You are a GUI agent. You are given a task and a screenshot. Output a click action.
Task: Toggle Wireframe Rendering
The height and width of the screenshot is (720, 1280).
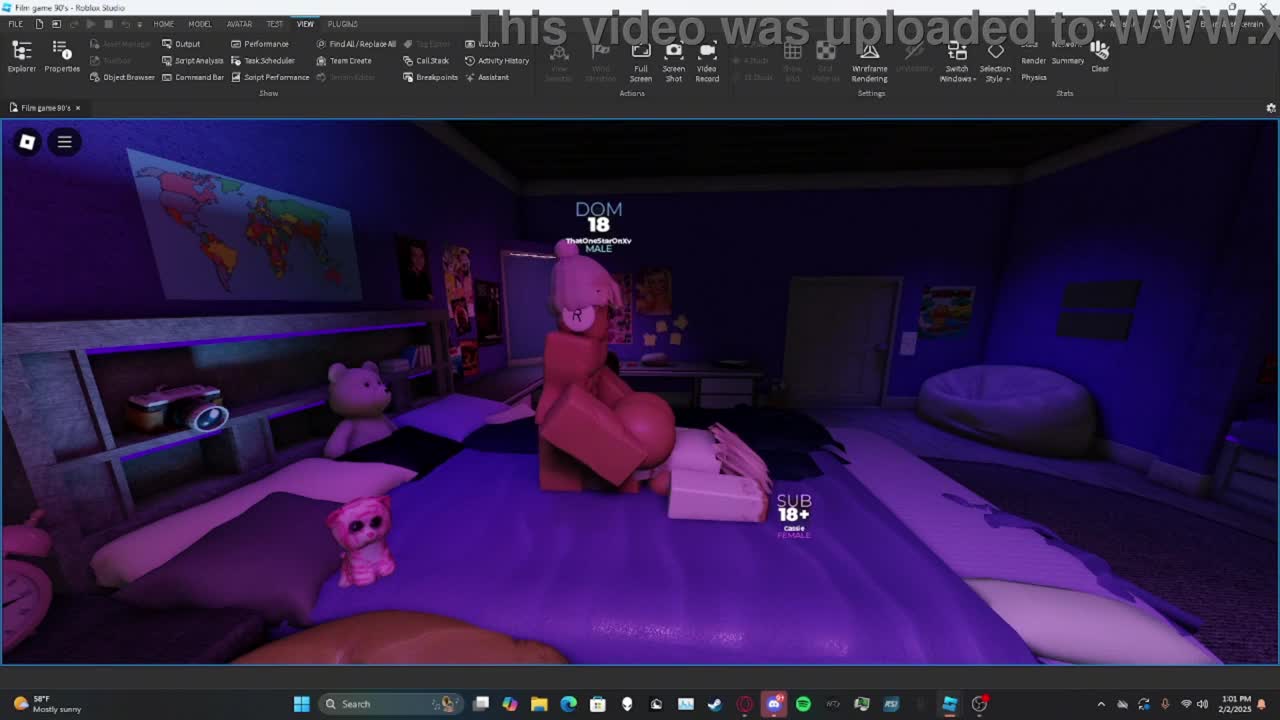869,62
